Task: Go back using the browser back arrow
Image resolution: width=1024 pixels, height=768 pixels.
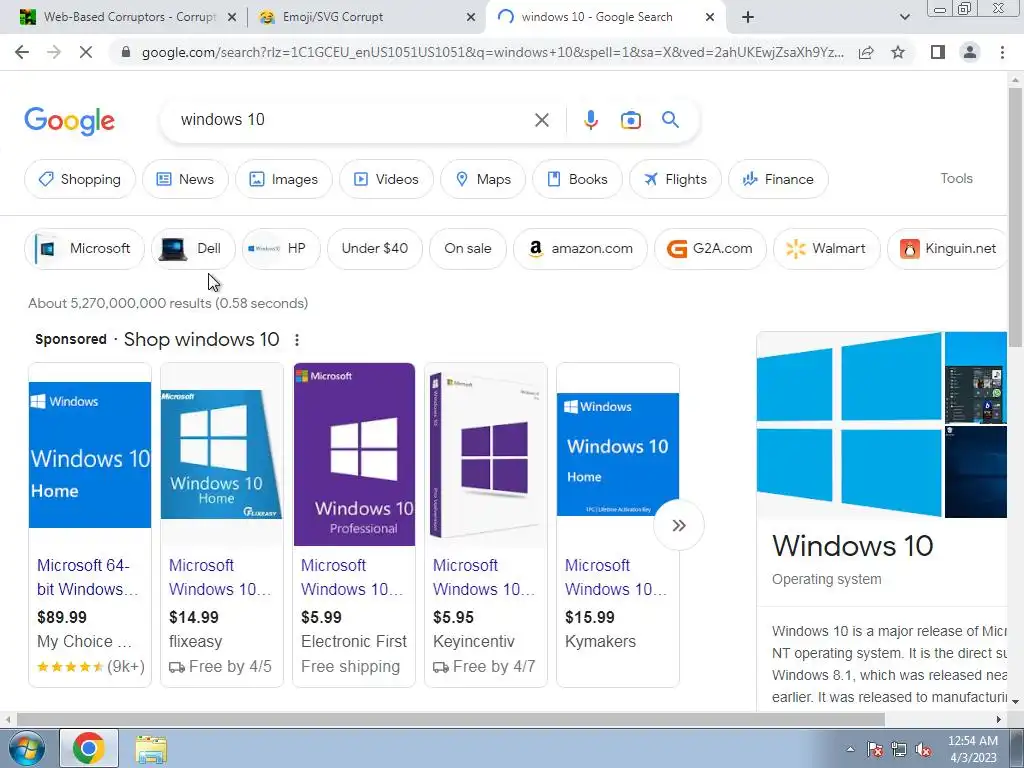Action: (22, 52)
